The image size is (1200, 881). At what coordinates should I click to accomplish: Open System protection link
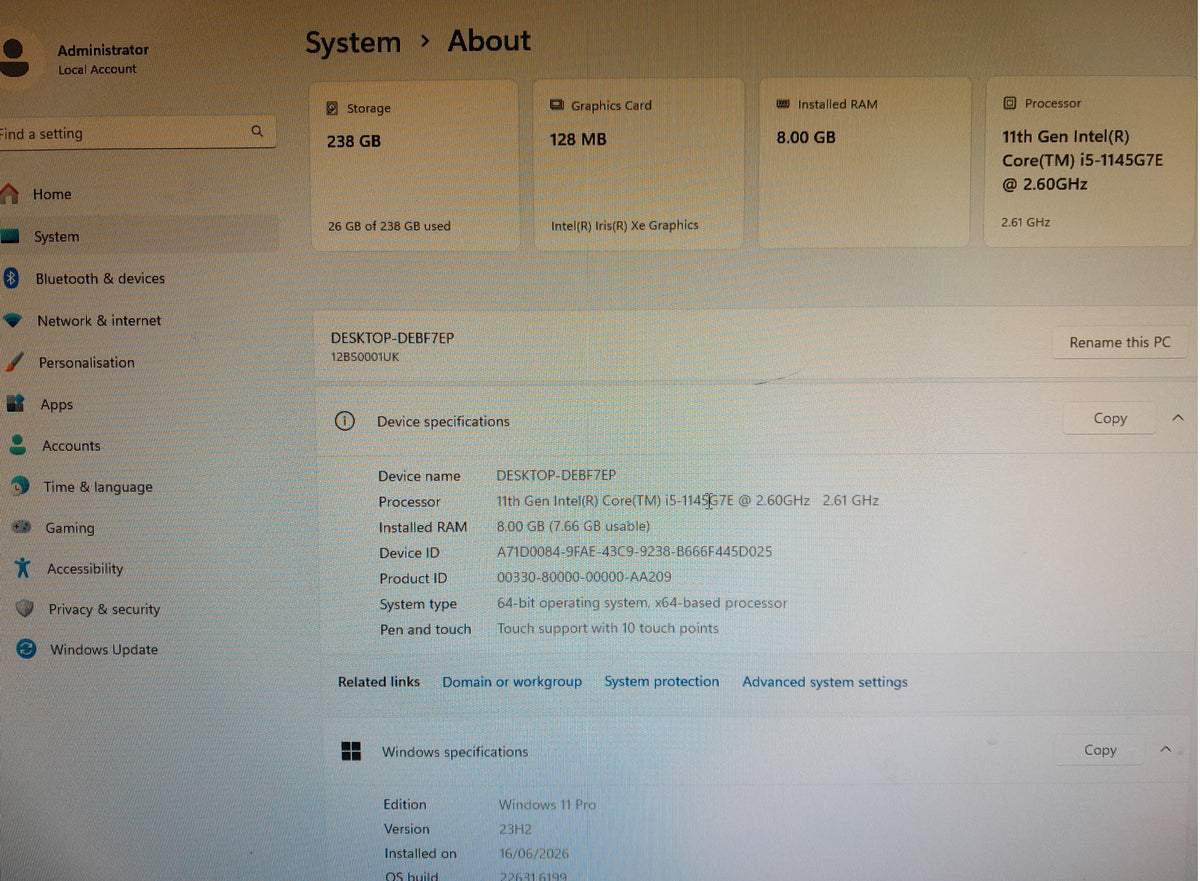tap(661, 681)
